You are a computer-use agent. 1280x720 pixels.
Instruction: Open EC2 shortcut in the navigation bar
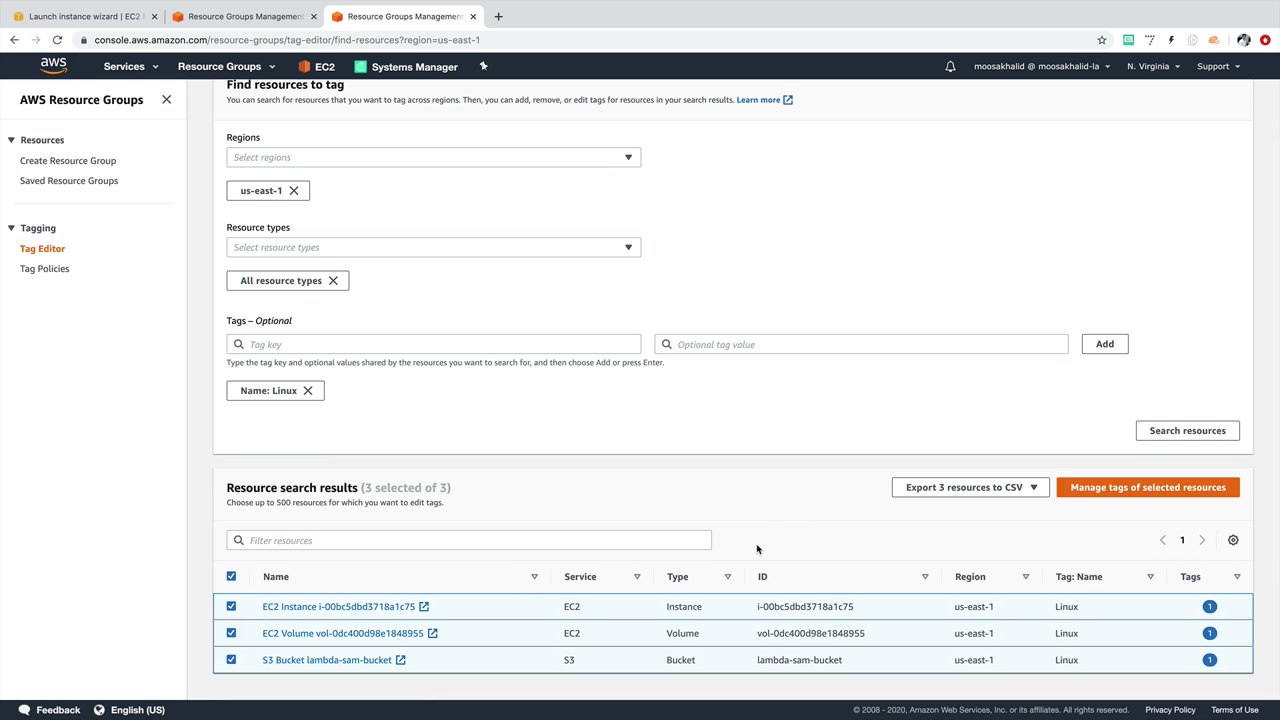point(316,67)
